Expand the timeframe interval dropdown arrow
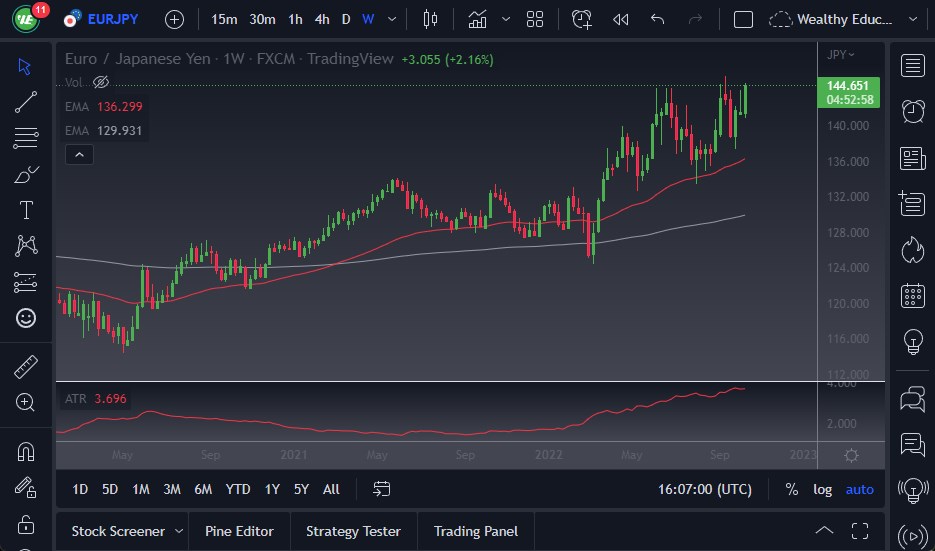This screenshot has width=935, height=551. tap(391, 19)
